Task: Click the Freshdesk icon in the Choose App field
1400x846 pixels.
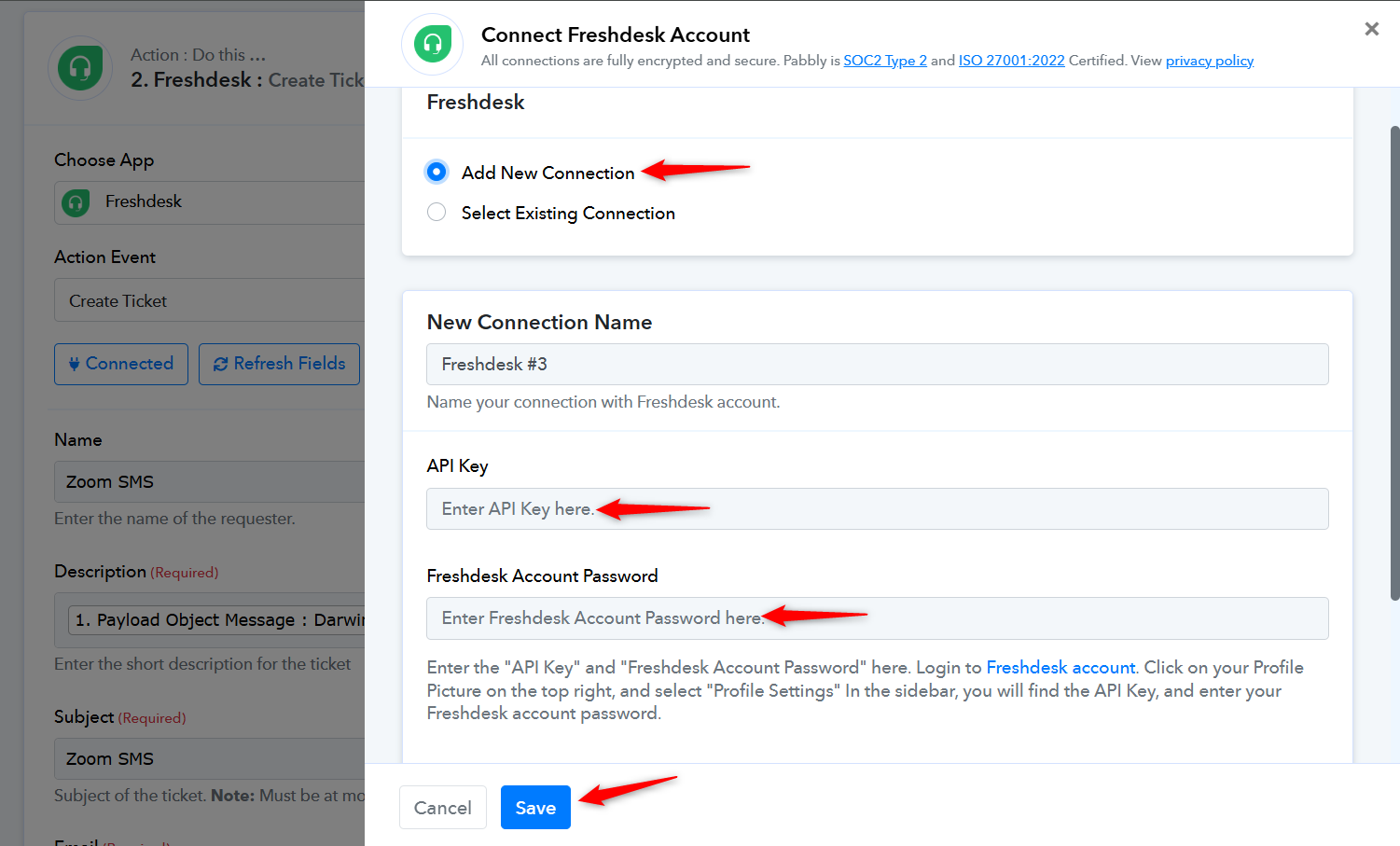Action: click(76, 202)
